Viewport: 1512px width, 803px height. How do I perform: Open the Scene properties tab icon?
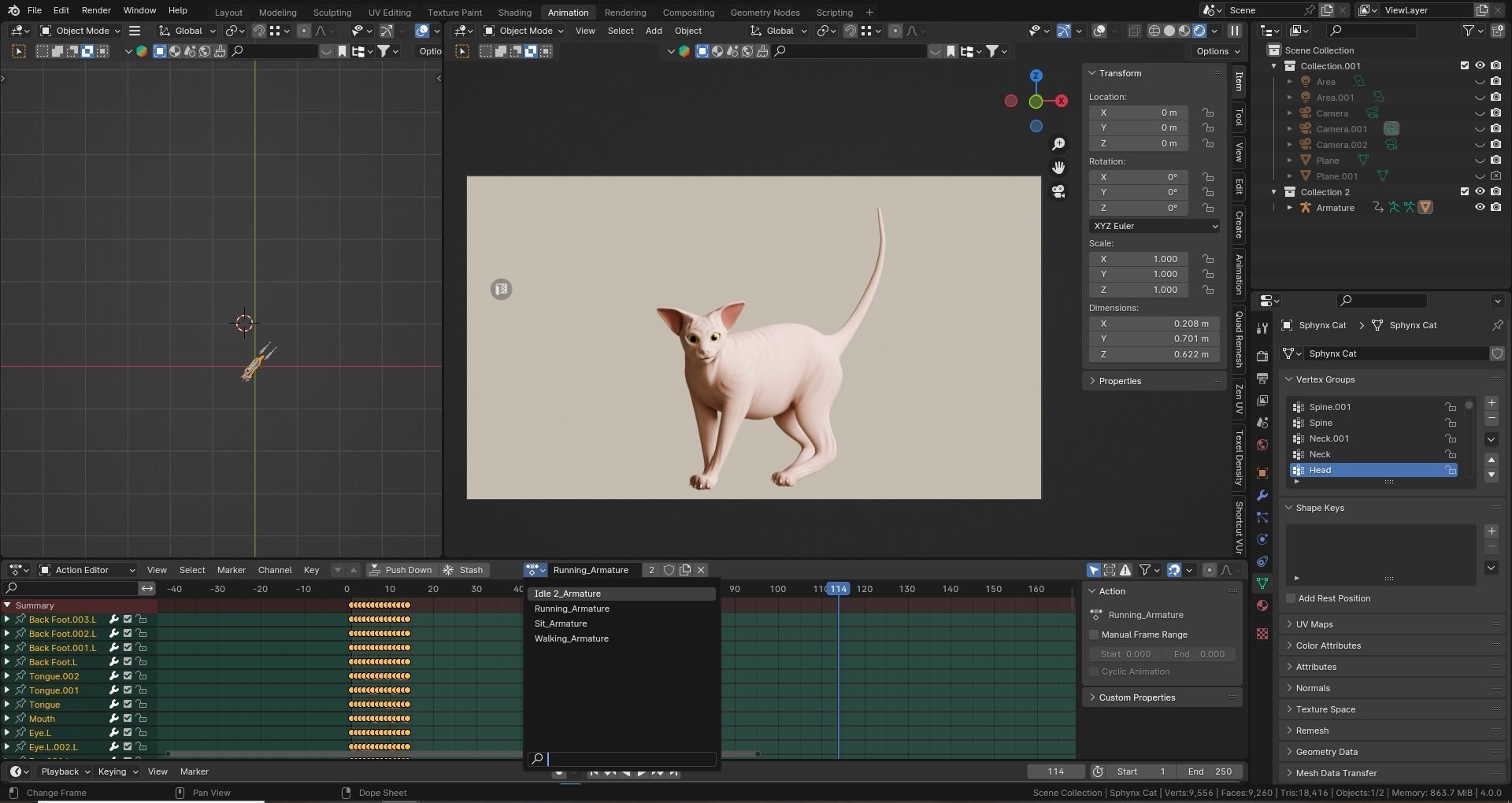tap(1262, 423)
